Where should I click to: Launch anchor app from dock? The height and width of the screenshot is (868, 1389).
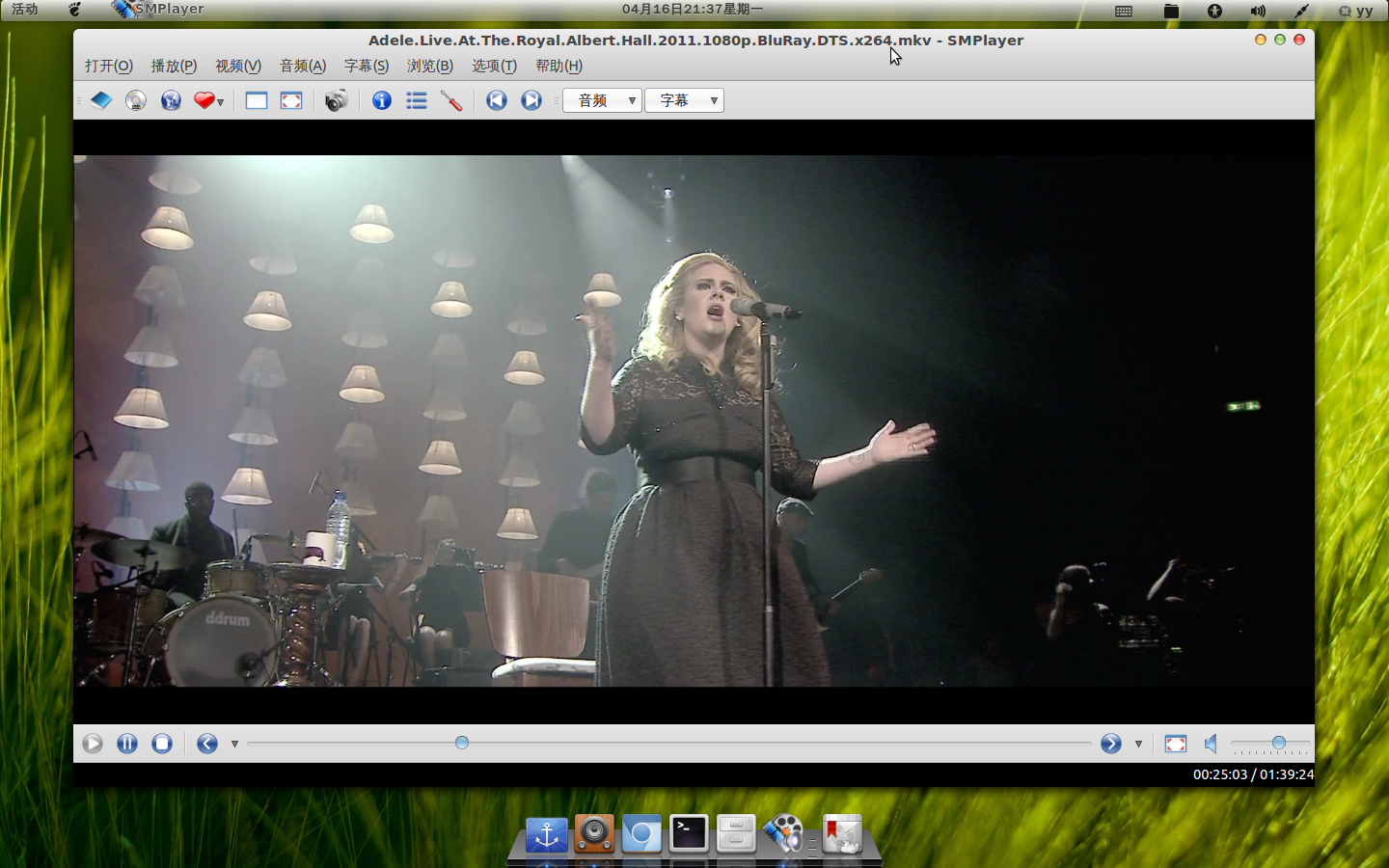[x=547, y=834]
